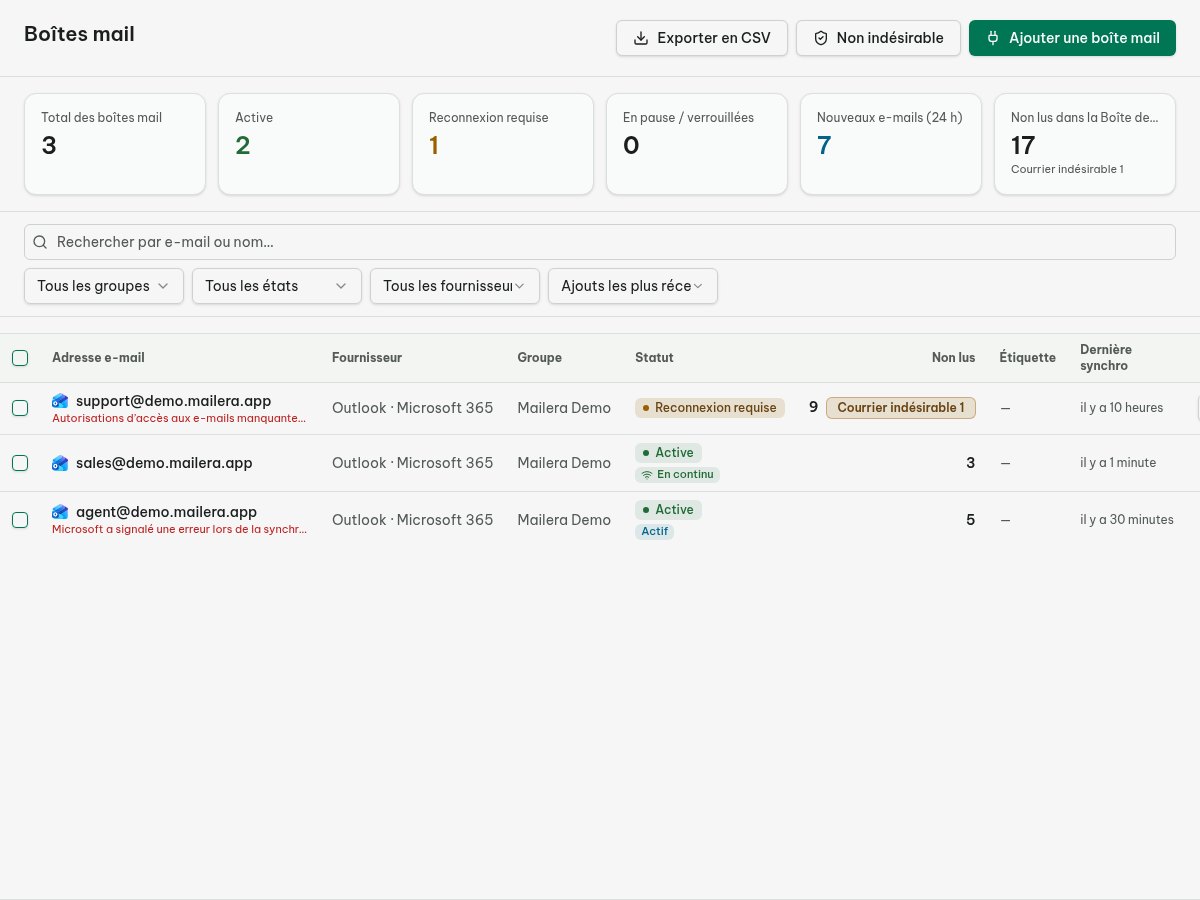This screenshot has height=900, width=1200.
Task: Click Outlook · Microsoft 365 in sales row
Action: [412, 463]
